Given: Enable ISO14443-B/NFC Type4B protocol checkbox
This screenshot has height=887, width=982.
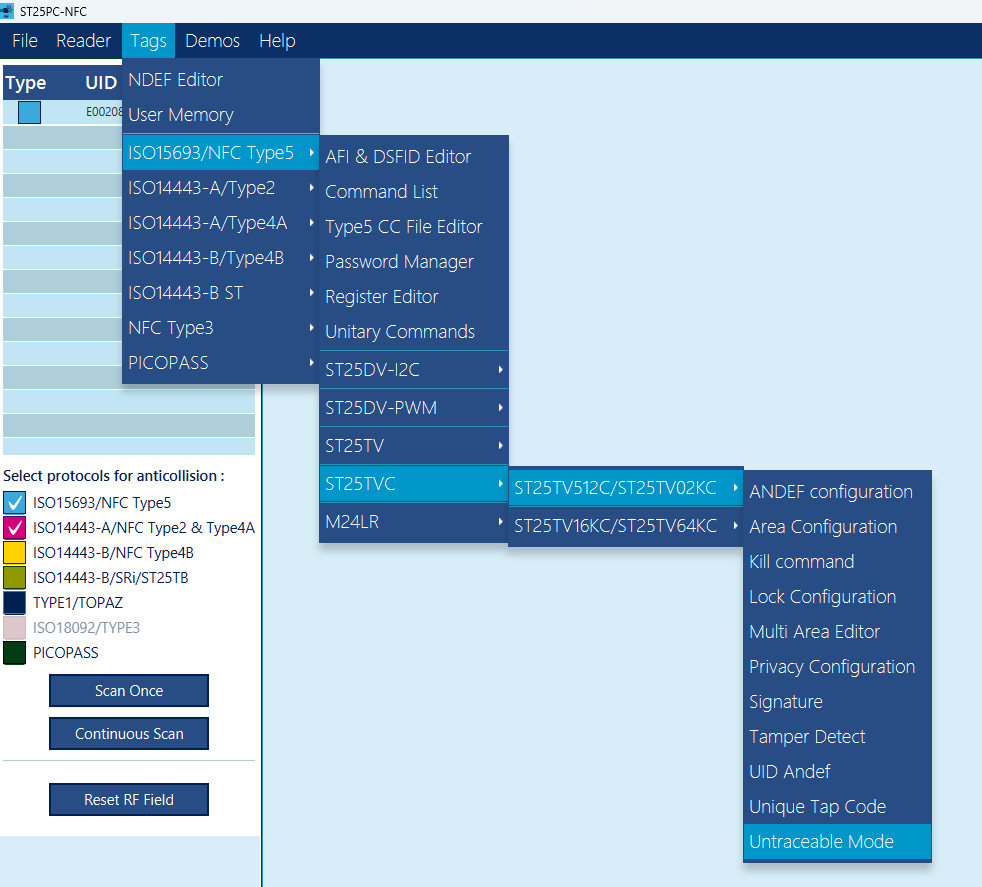Looking at the screenshot, I should pos(14,552).
